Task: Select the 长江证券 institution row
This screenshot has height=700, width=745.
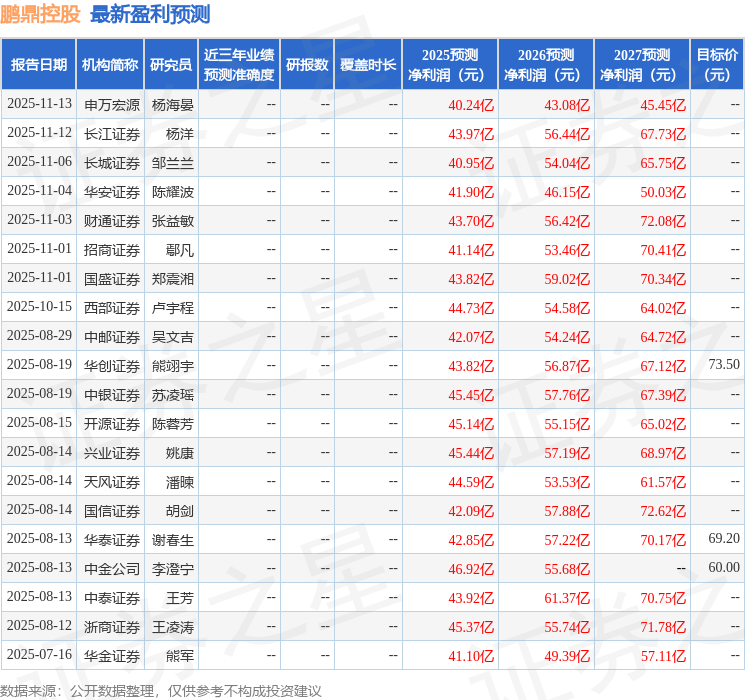Action: [x=112, y=133]
